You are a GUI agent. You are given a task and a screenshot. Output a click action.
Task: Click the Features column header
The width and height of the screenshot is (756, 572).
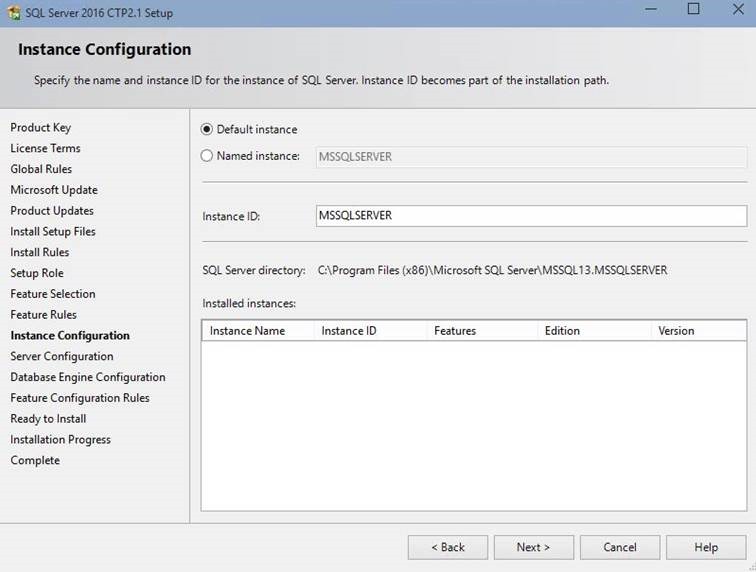point(482,331)
